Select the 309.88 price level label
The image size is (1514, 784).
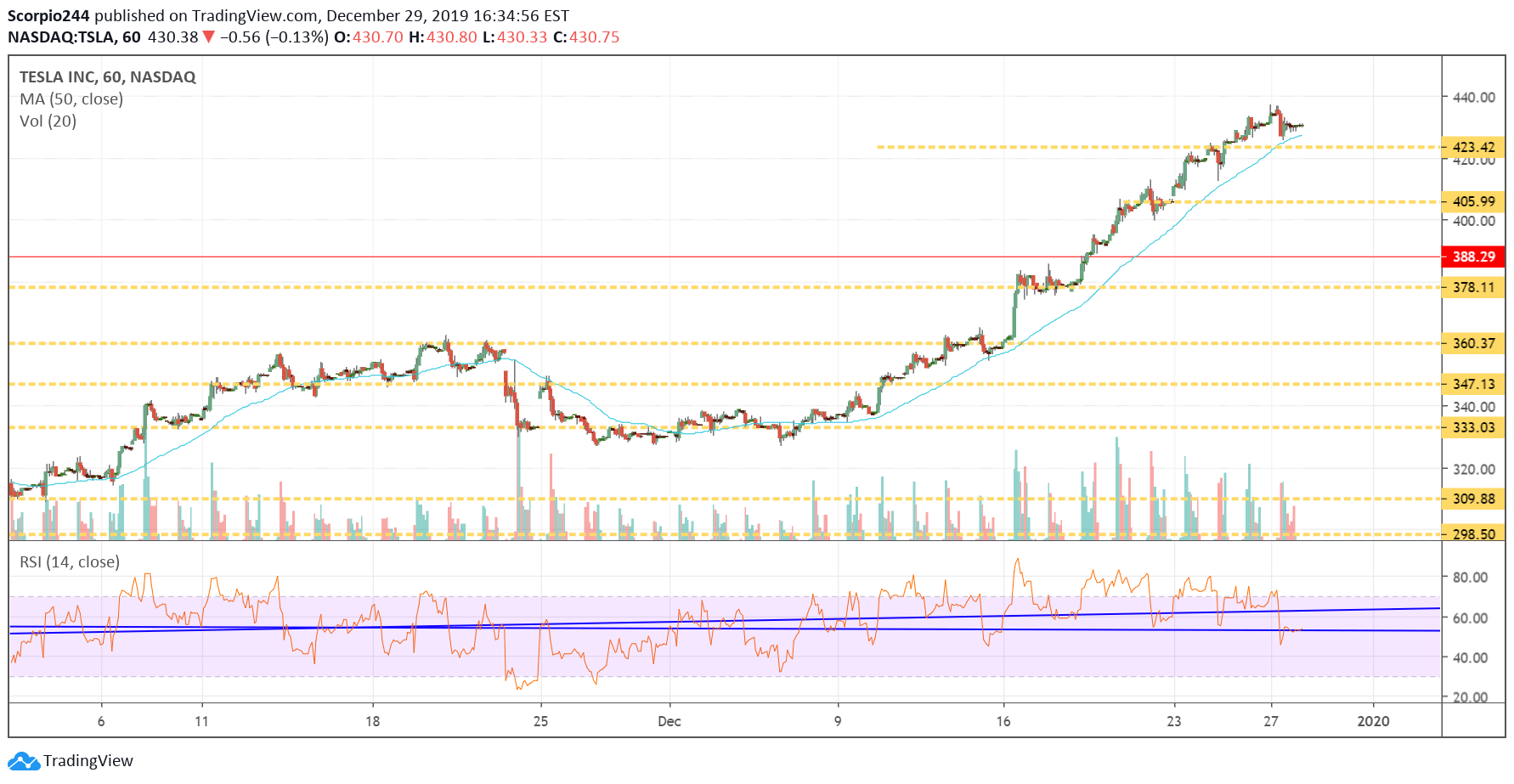(1473, 499)
